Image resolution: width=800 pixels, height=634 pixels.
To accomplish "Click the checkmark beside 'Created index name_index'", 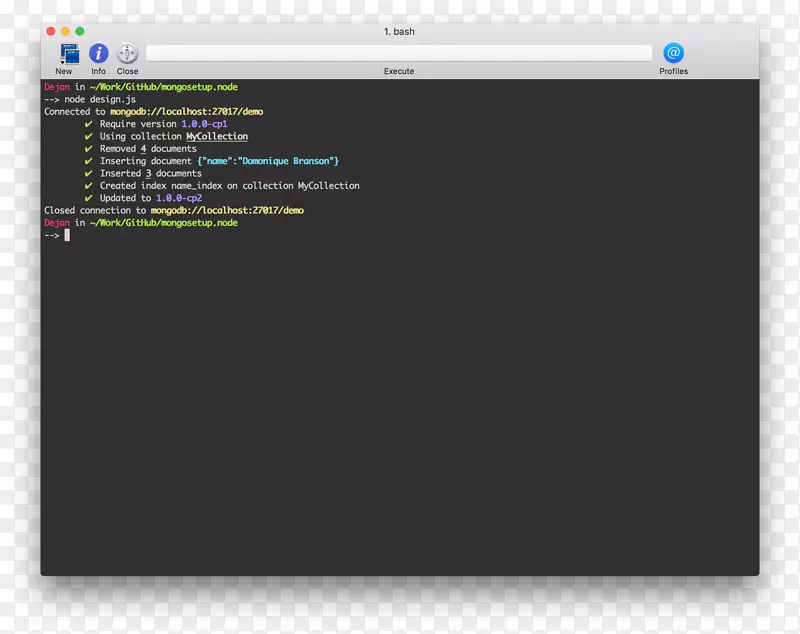I will [x=89, y=186].
